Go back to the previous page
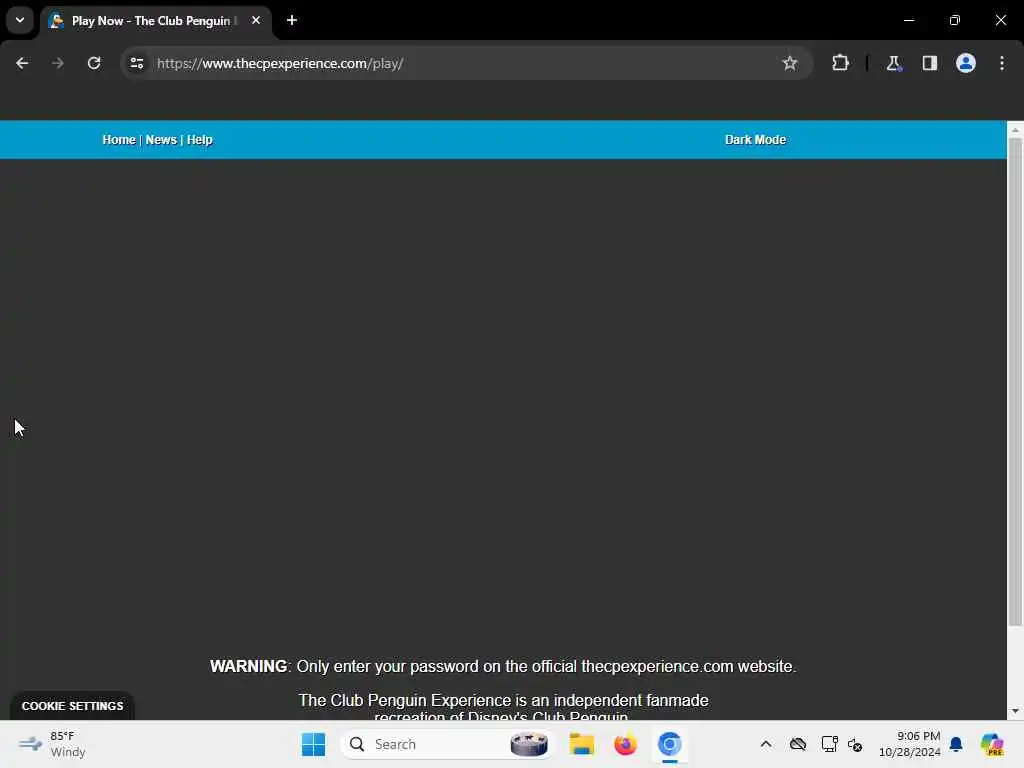1024x768 pixels. point(22,63)
